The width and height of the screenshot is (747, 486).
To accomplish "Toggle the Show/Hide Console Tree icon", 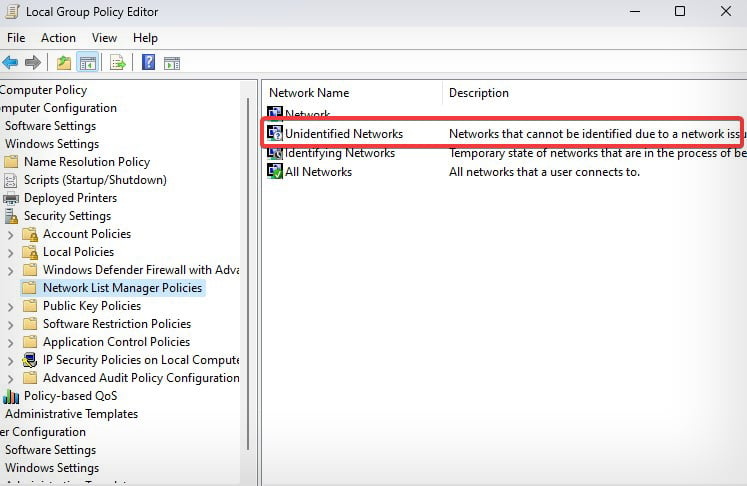I will (x=88, y=62).
